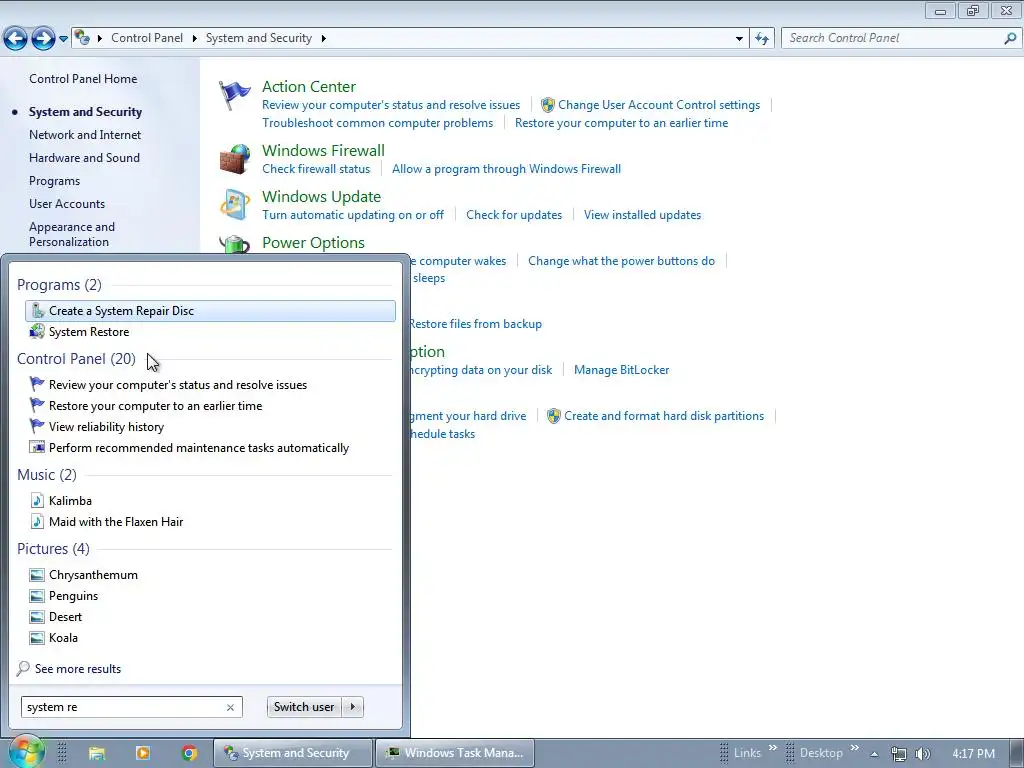Viewport: 1024px width, 768px height.
Task: Go to Control Panel Home
Action: 83,79
